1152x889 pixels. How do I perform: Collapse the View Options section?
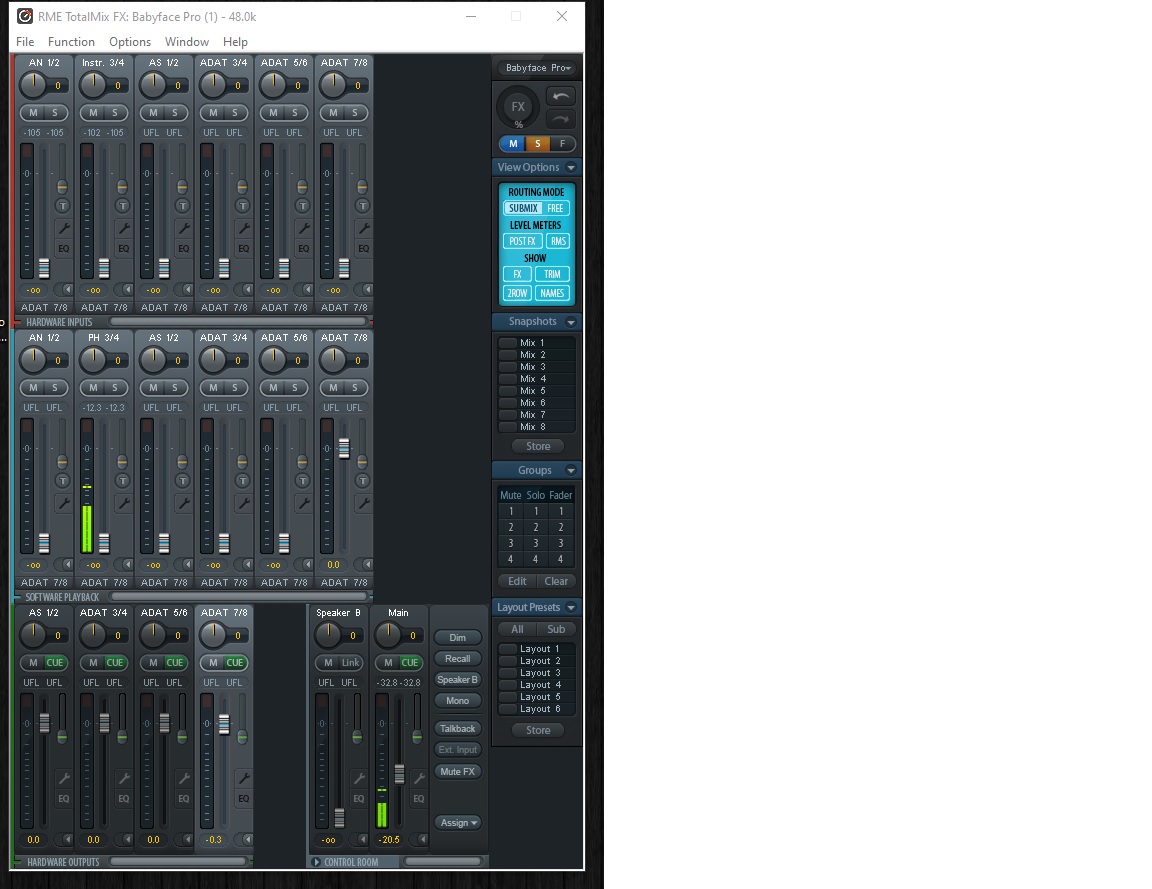click(x=571, y=168)
